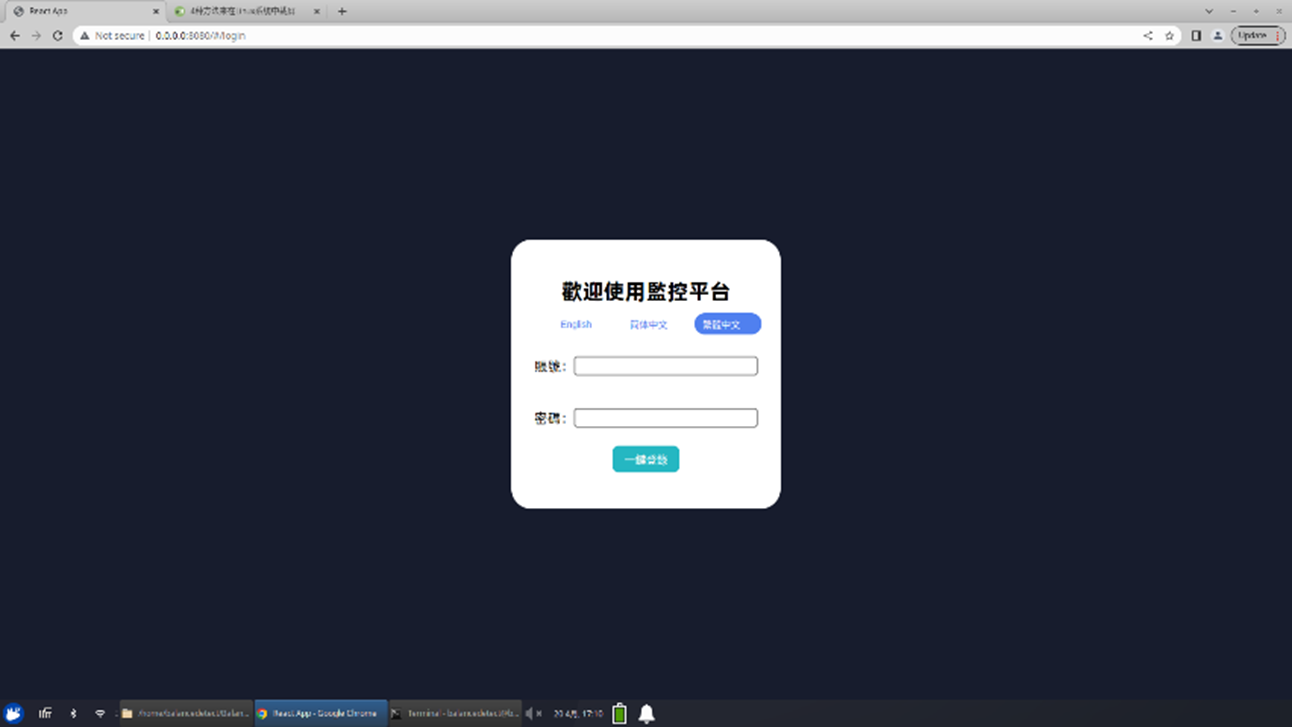The width and height of the screenshot is (1292, 727).
Task: Click the share icon in address bar
Action: pyautogui.click(x=1147, y=36)
